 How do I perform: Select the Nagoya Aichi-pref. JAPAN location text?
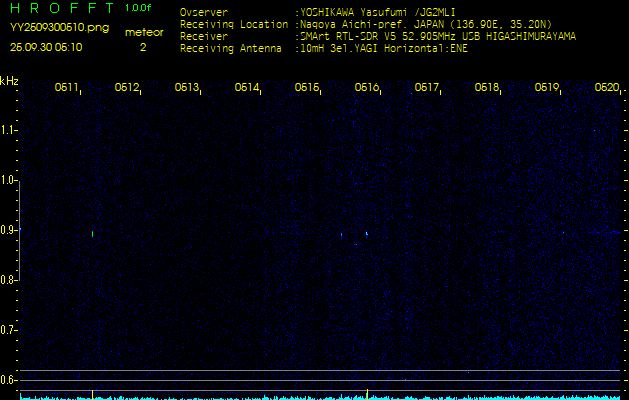pyautogui.click(x=426, y=24)
